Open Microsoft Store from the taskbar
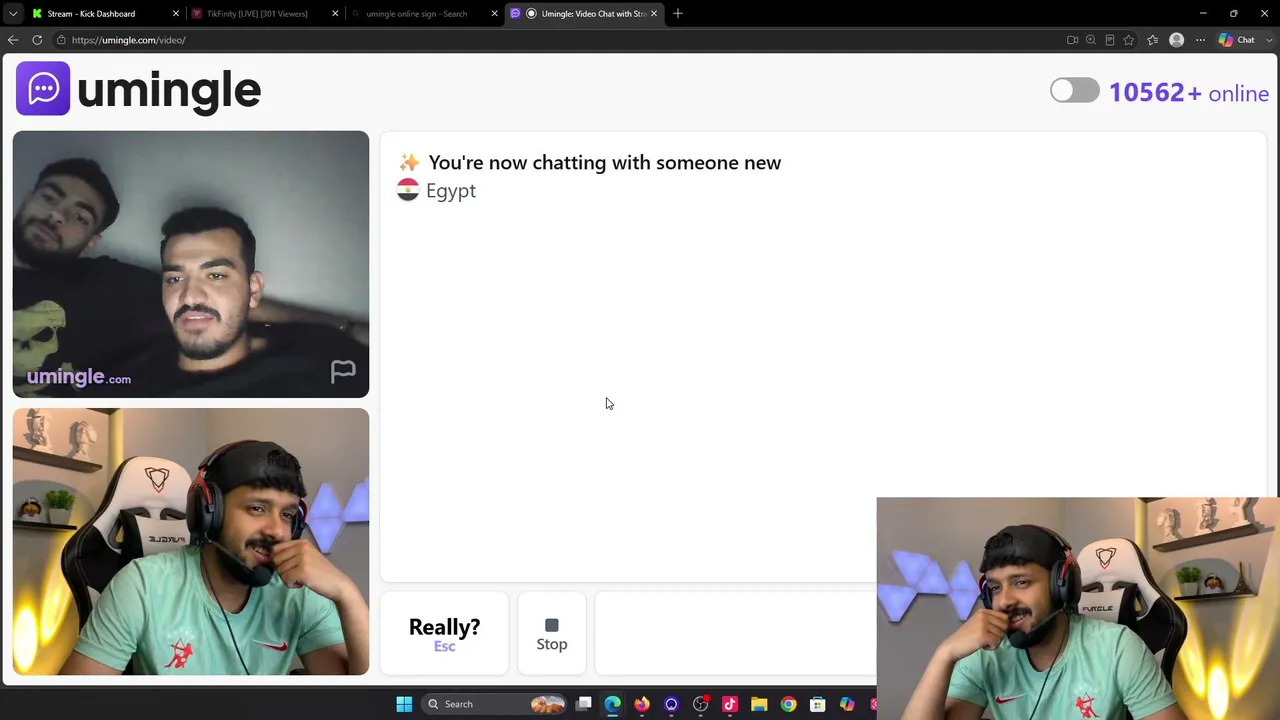 [x=818, y=704]
